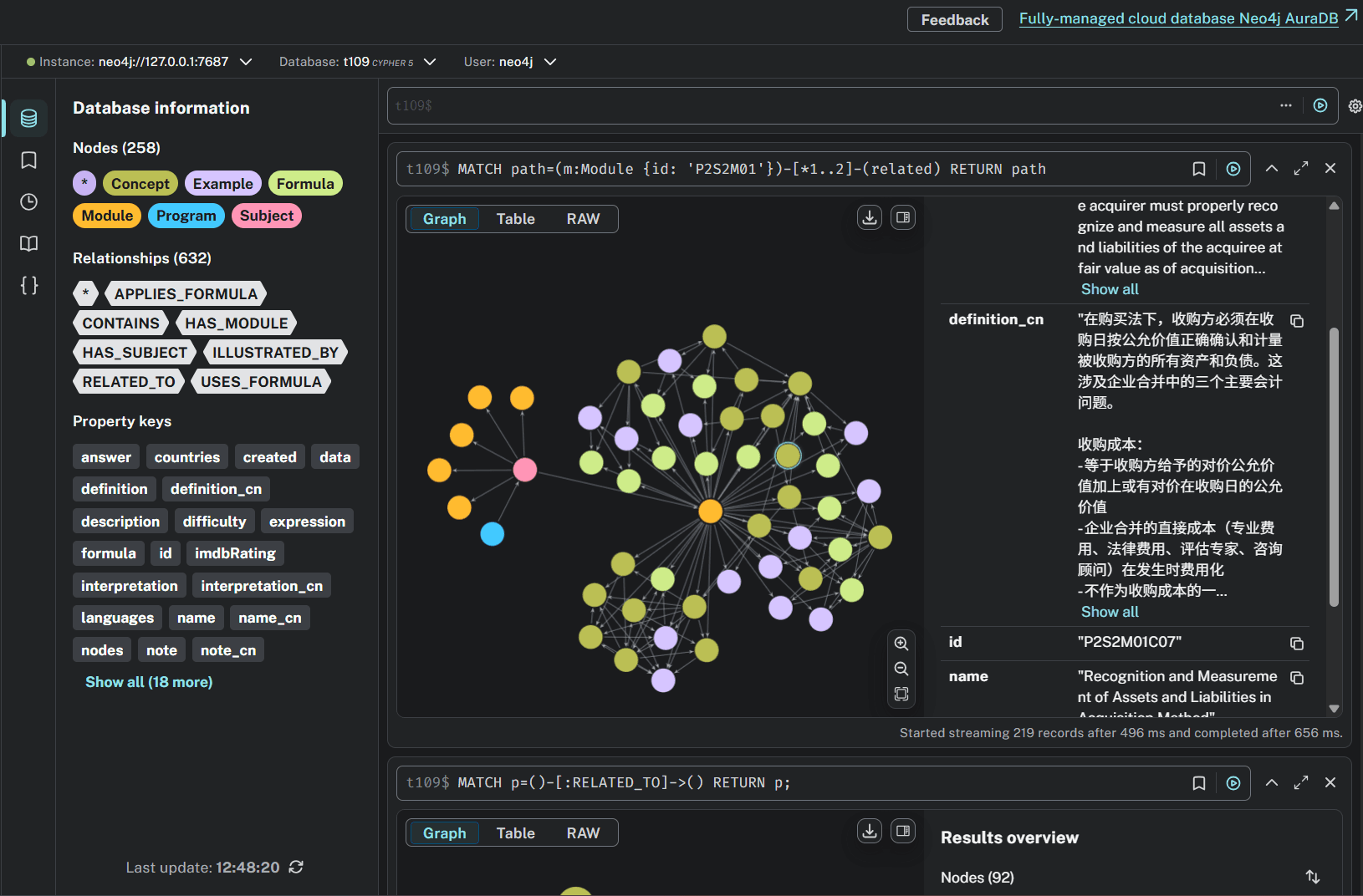This screenshot has width=1363, height=896.
Task: Open the Database selector dropdown
Action: [x=429, y=61]
